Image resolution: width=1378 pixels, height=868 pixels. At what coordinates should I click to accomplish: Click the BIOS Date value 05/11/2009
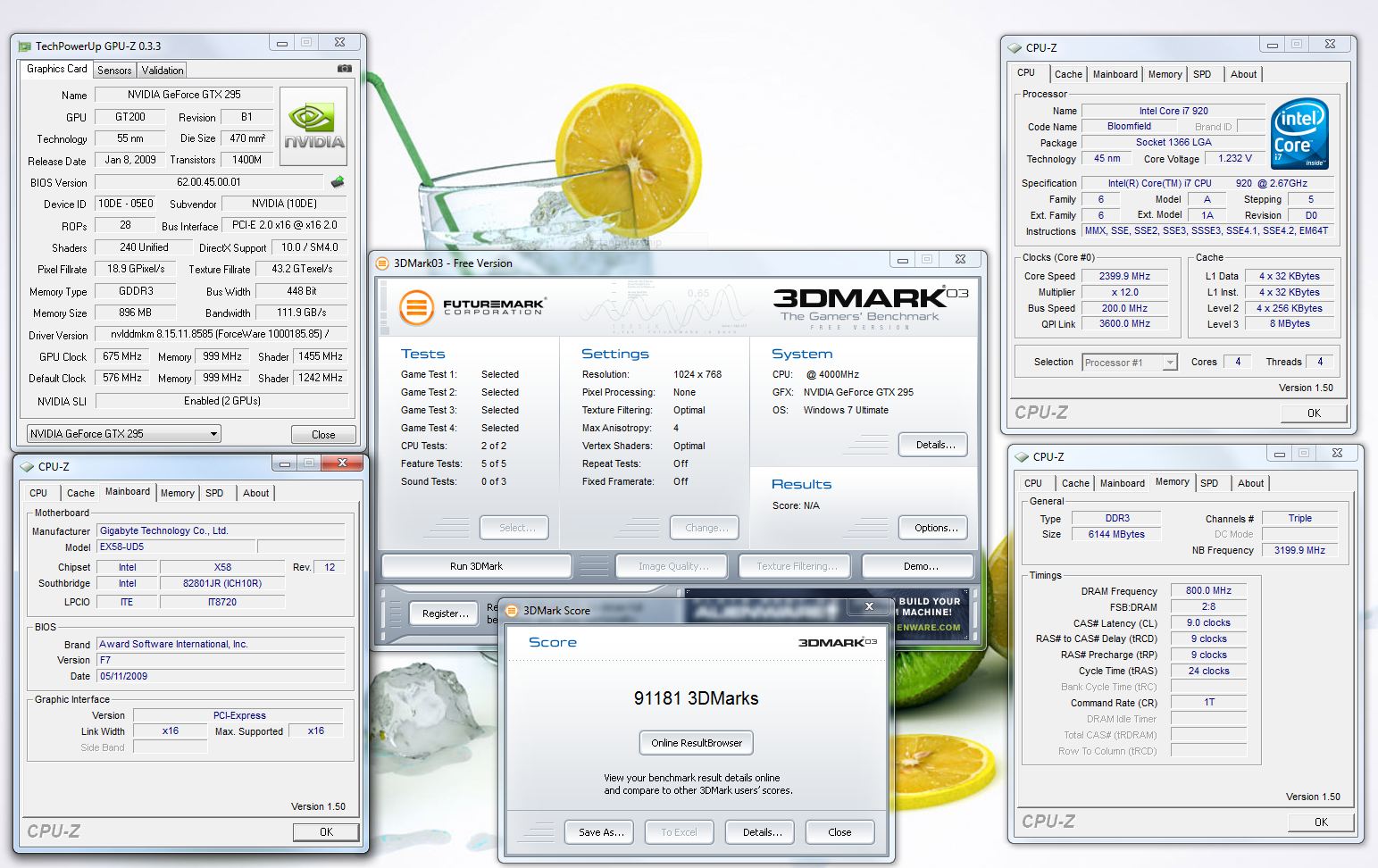tap(221, 676)
